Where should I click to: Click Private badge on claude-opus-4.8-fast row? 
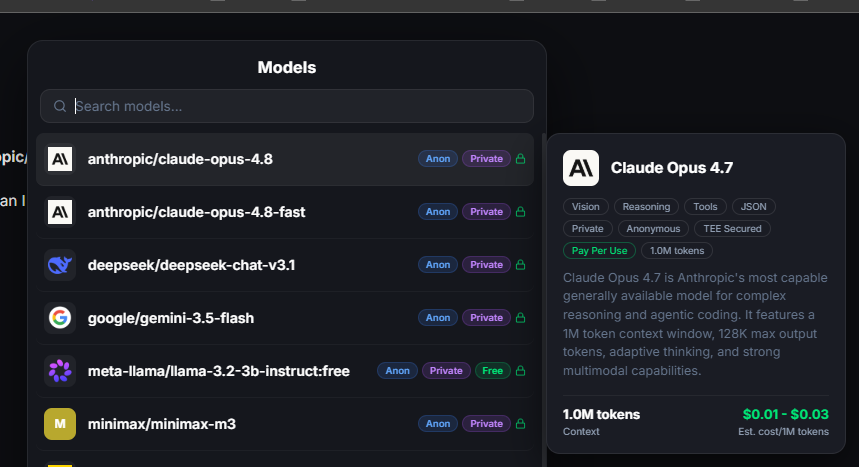coord(486,212)
